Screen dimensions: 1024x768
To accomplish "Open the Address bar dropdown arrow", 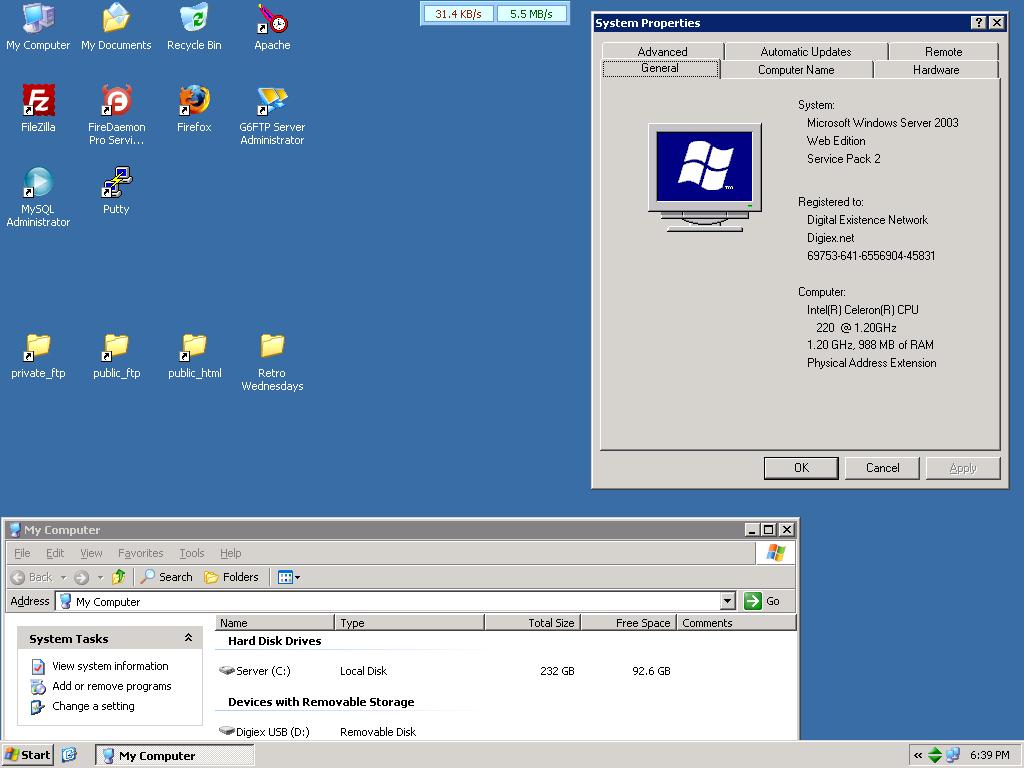I will point(728,601).
